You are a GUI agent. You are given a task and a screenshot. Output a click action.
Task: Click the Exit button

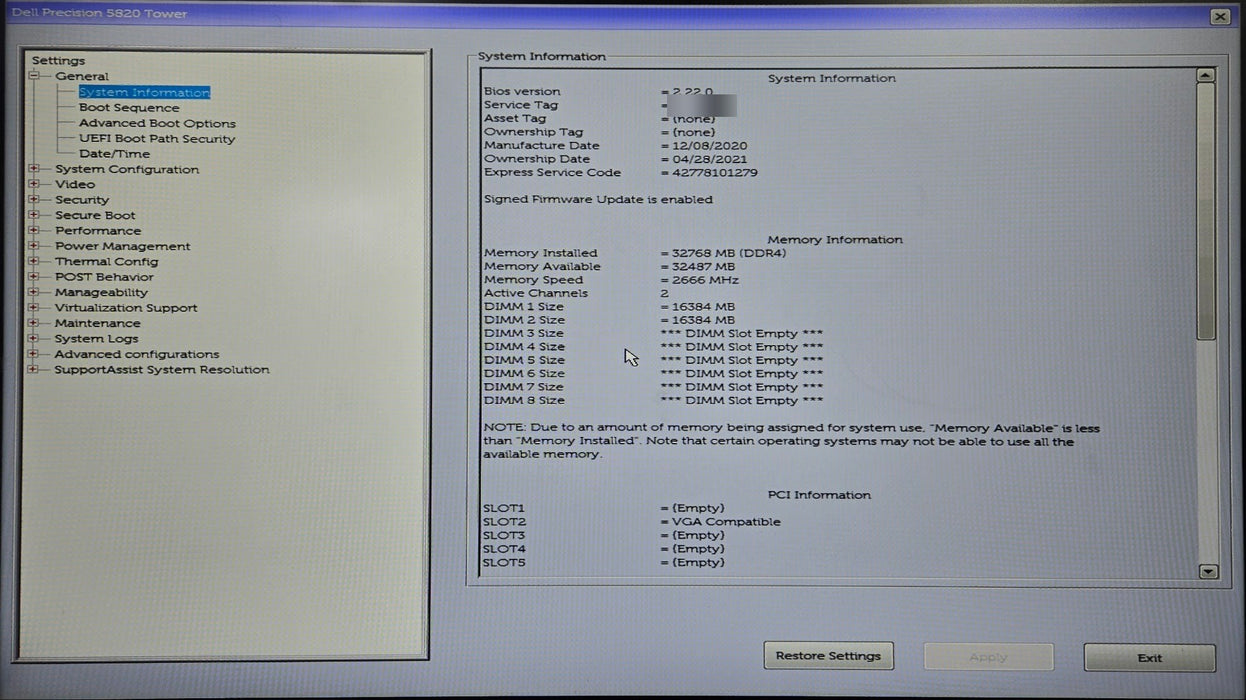pos(1150,657)
